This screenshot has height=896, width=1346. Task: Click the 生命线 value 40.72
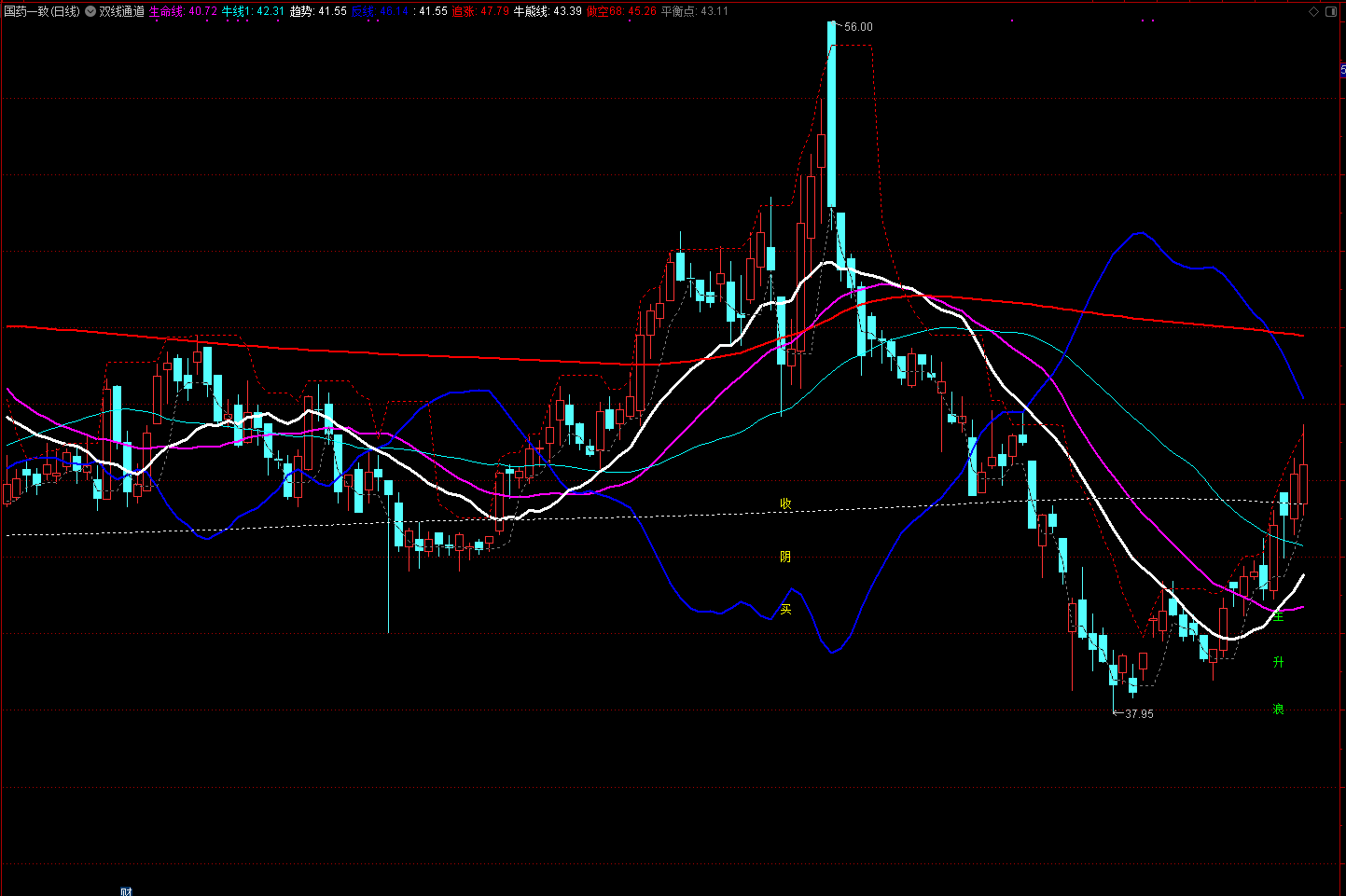202,11
